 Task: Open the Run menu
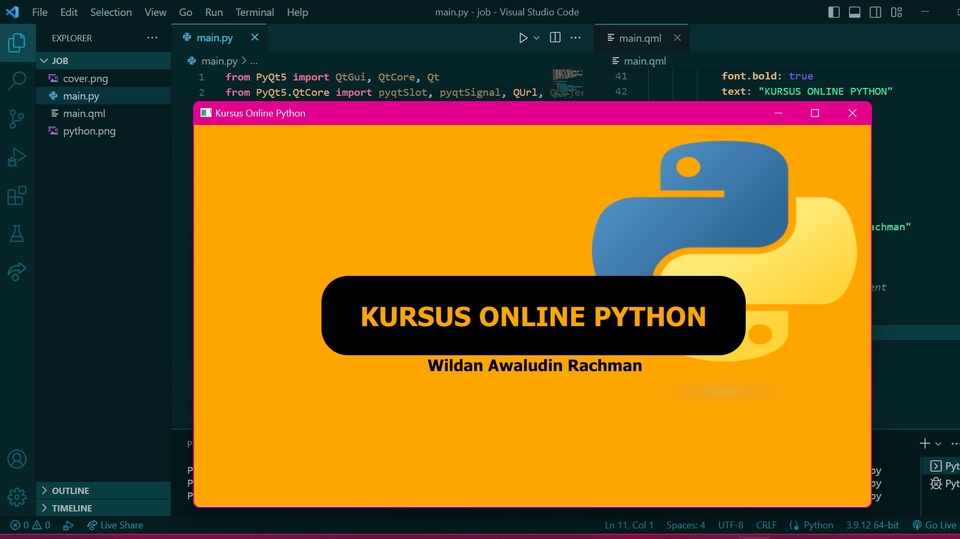[x=214, y=12]
